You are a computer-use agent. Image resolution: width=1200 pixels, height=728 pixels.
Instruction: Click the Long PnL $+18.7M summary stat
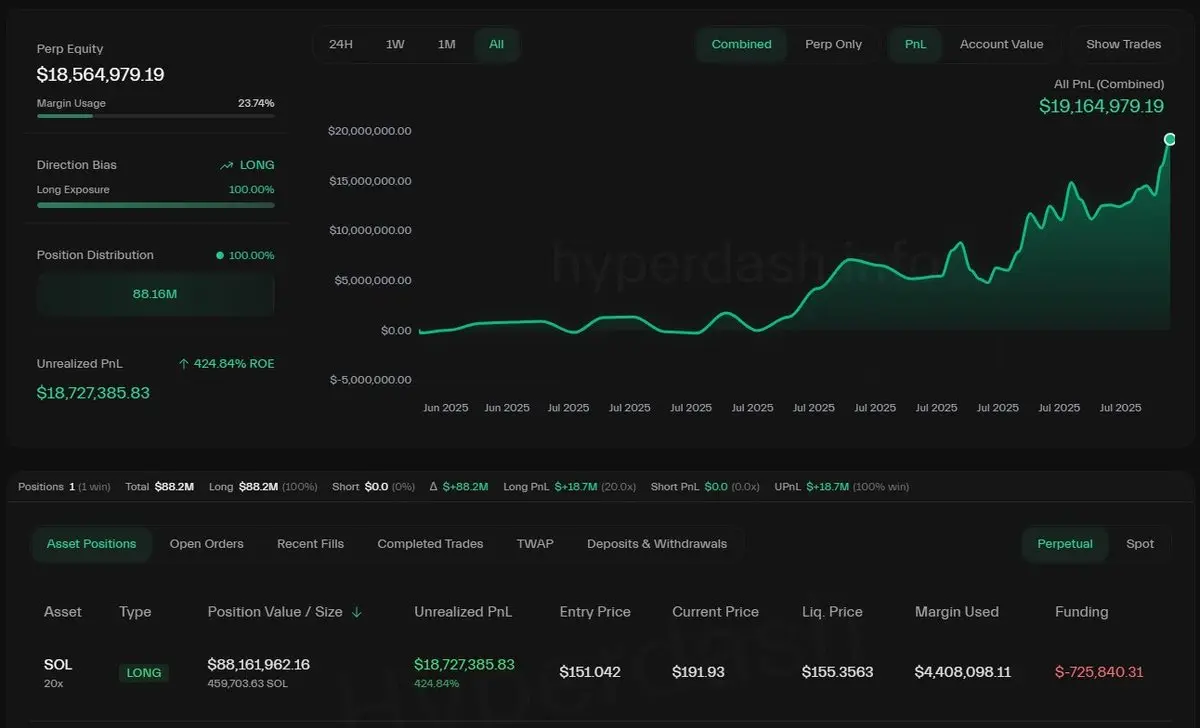[569, 487]
